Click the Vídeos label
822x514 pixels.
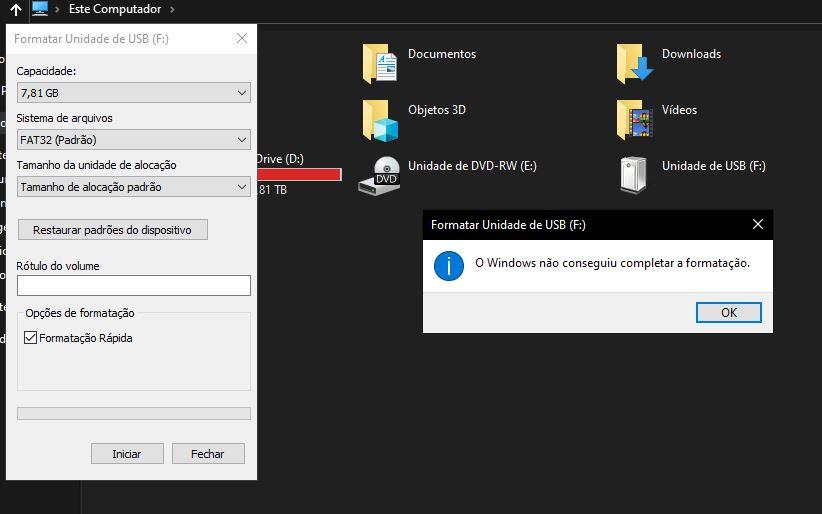click(679, 110)
